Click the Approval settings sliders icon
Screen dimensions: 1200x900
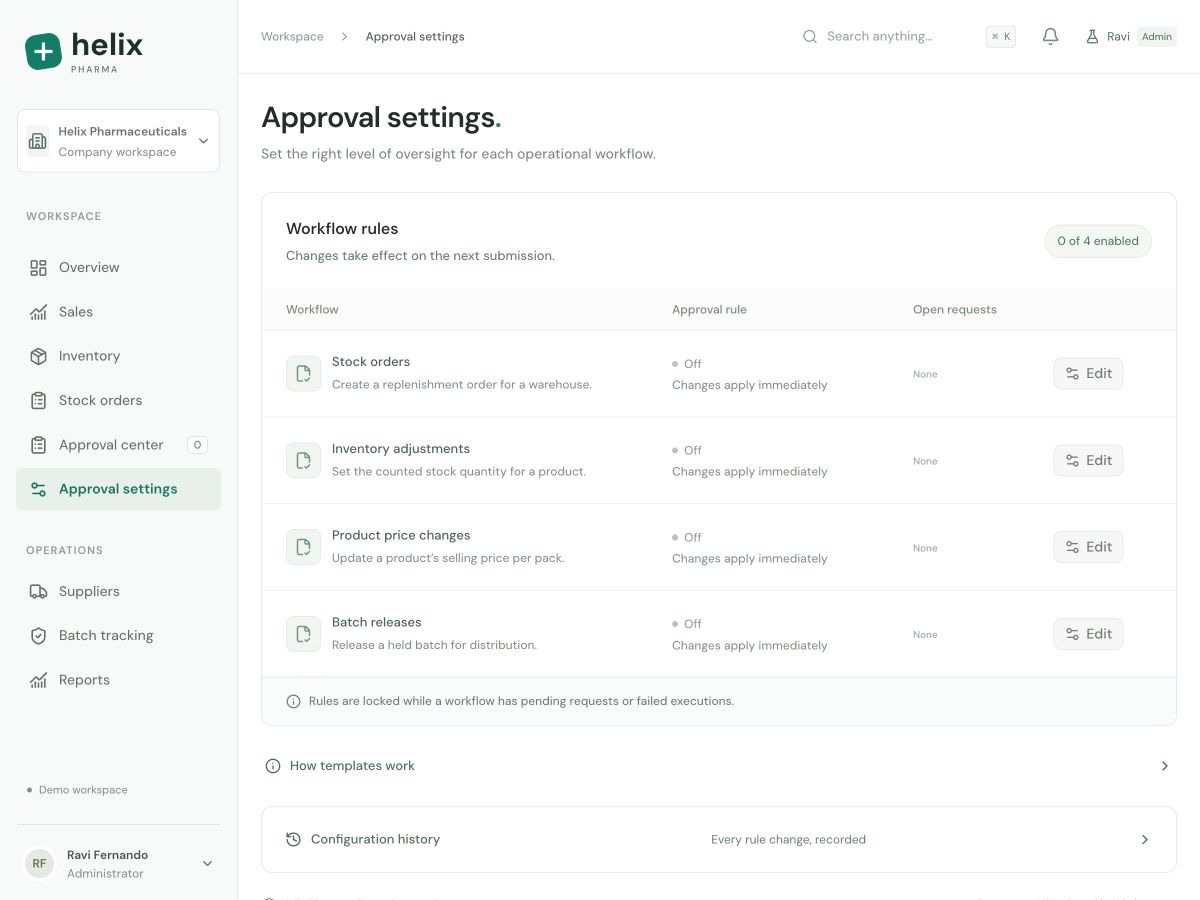click(x=38, y=489)
